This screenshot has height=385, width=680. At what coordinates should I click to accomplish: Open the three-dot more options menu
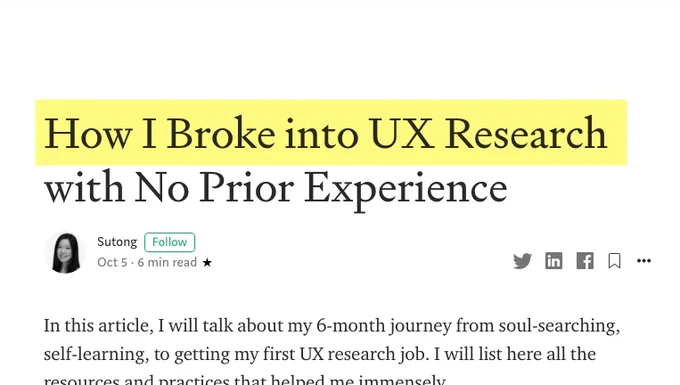(x=644, y=261)
